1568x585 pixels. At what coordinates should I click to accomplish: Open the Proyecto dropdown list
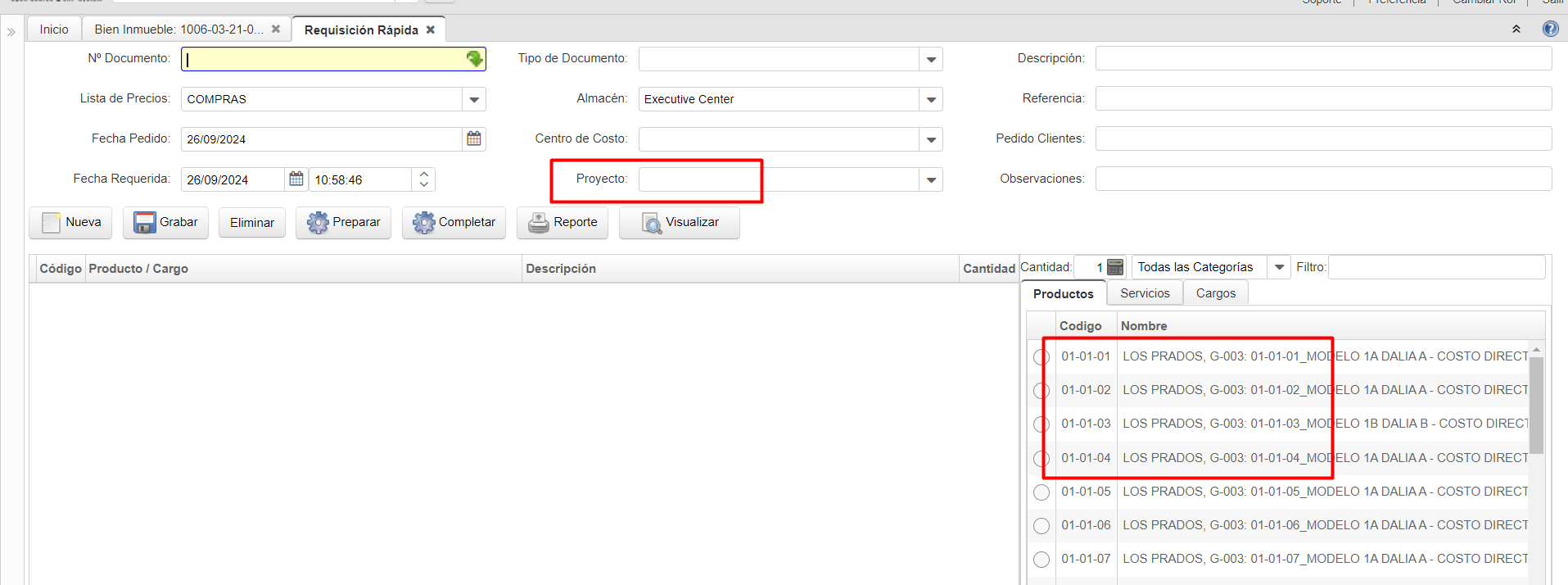click(931, 179)
